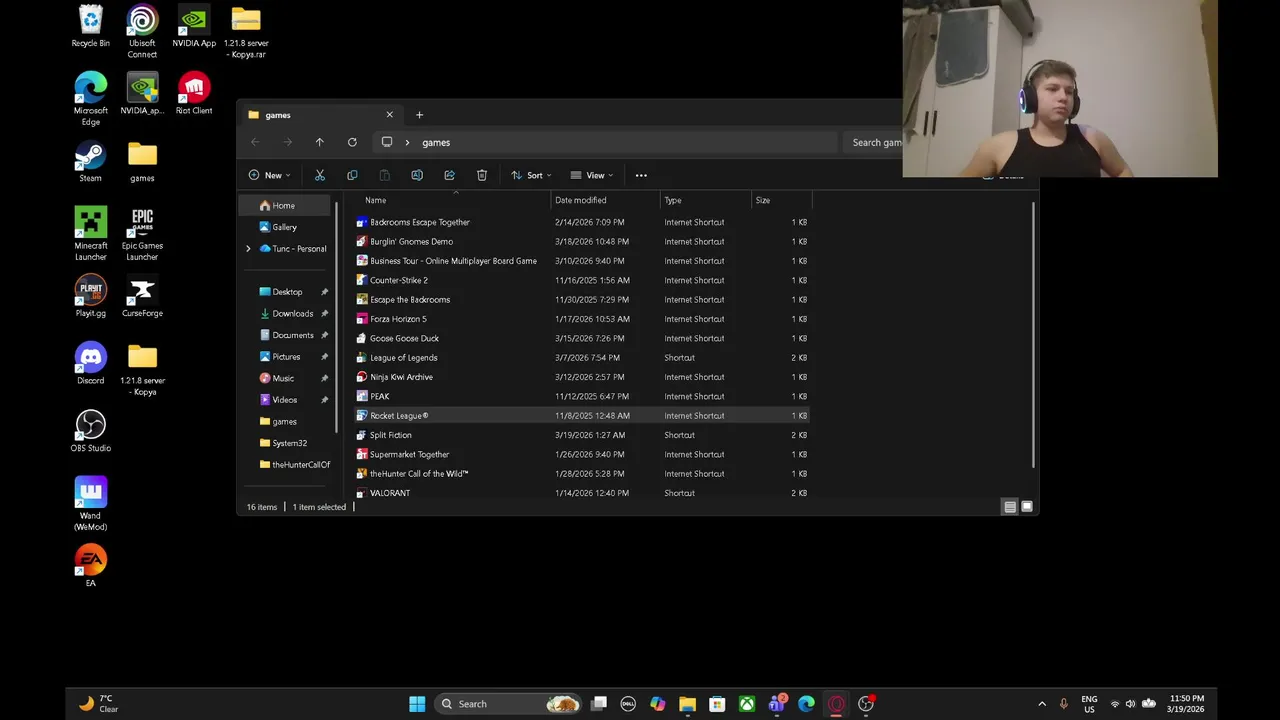Click the Delete trash icon in toolbar
Viewport: 1280px width, 720px height.
pos(482,175)
